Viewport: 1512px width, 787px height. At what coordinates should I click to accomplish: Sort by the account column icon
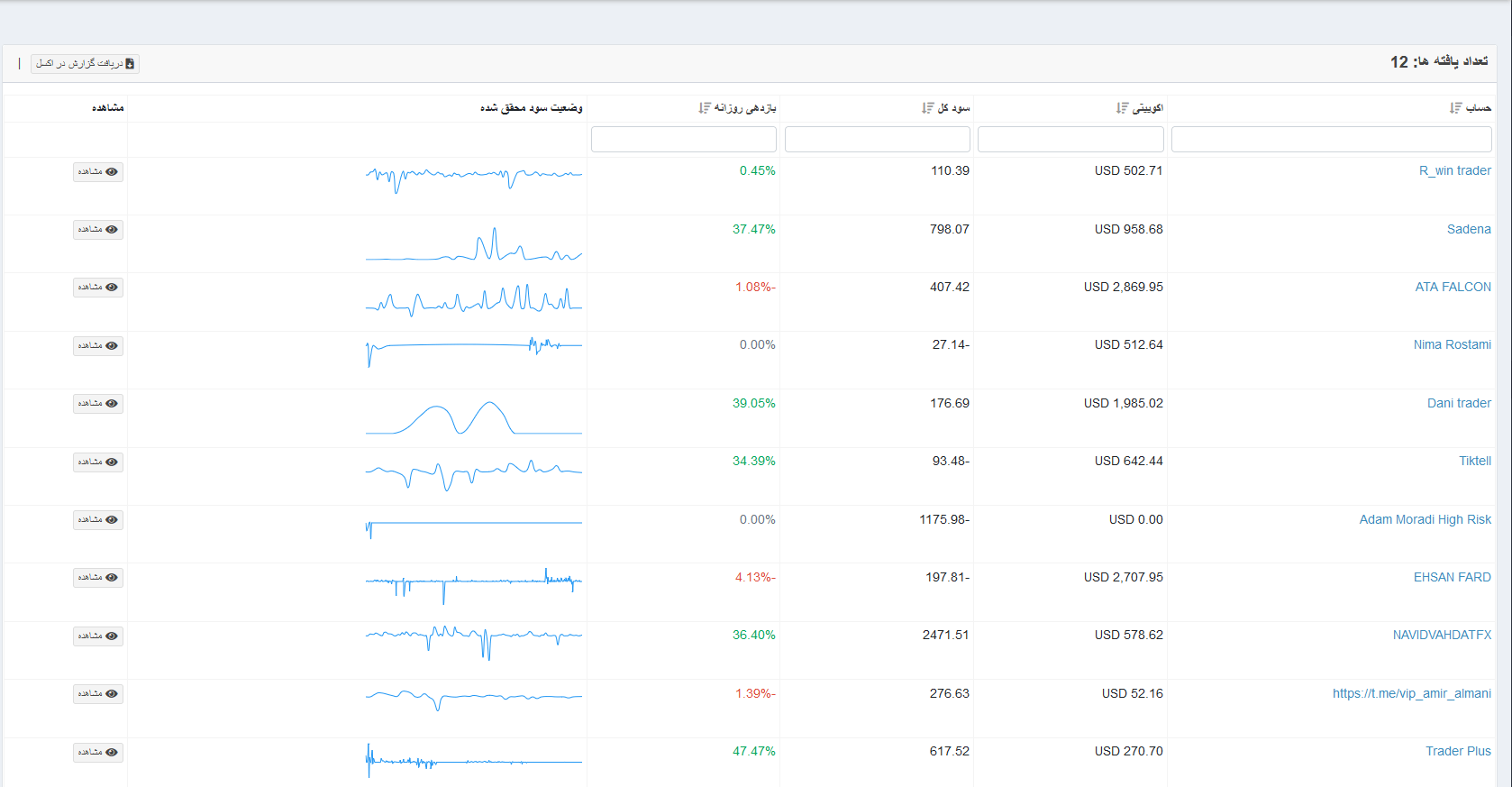pyautogui.click(x=1455, y=108)
